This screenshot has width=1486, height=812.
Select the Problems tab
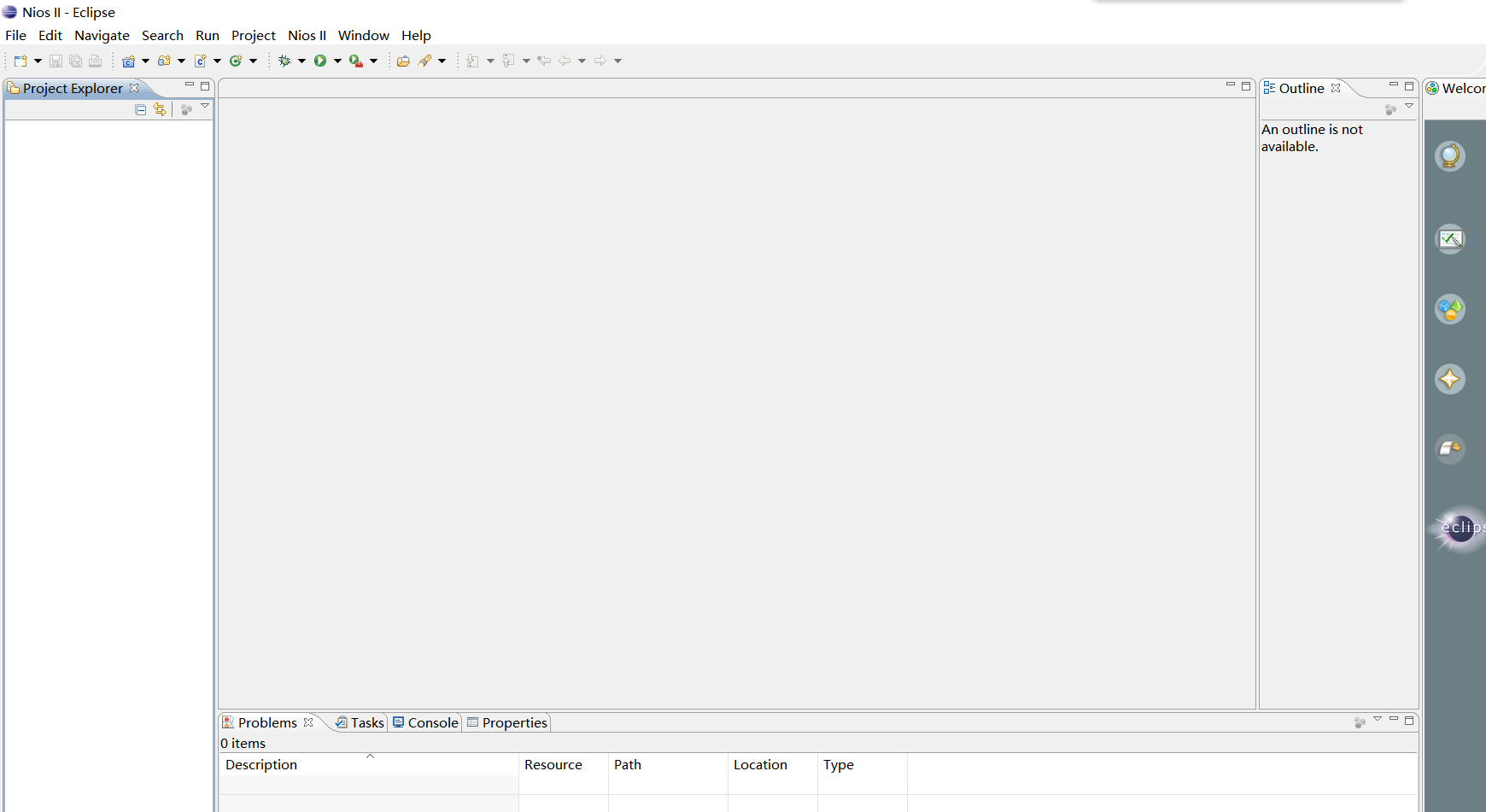[267, 722]
